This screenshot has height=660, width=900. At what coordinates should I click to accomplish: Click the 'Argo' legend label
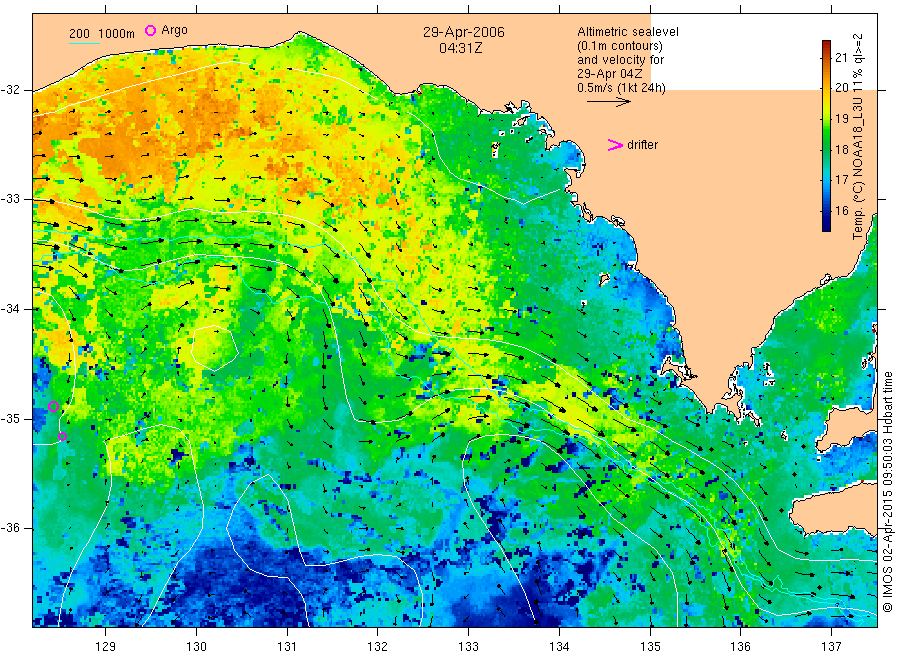[174, 30]
